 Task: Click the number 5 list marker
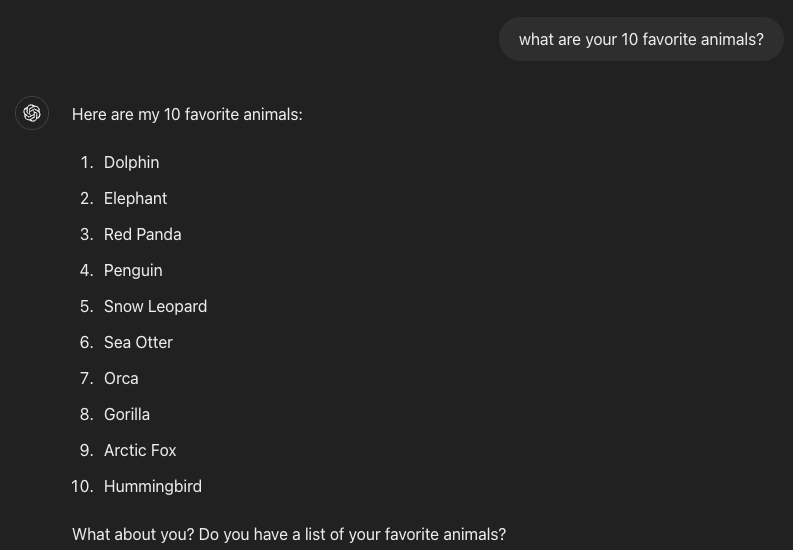coord(87,306)
